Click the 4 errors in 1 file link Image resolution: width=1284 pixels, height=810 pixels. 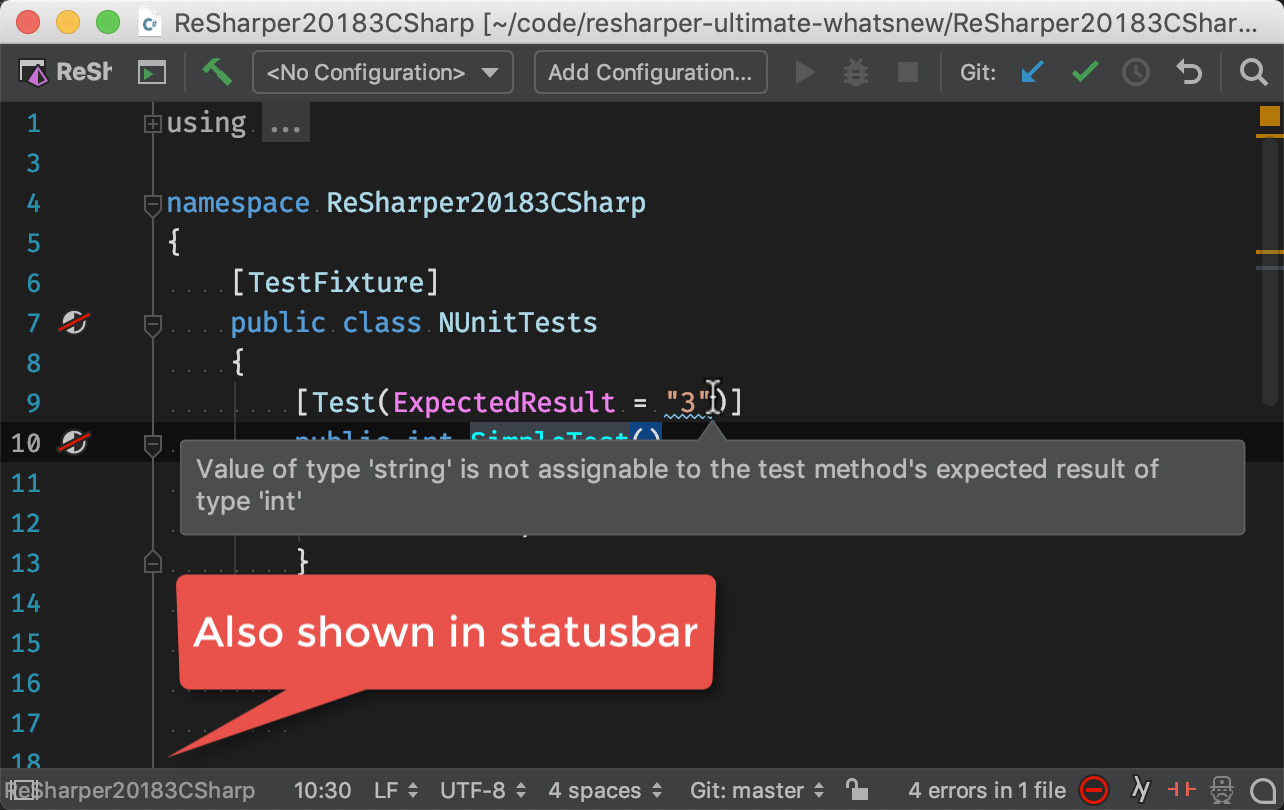pyautogui.click(x=986, y=790)
